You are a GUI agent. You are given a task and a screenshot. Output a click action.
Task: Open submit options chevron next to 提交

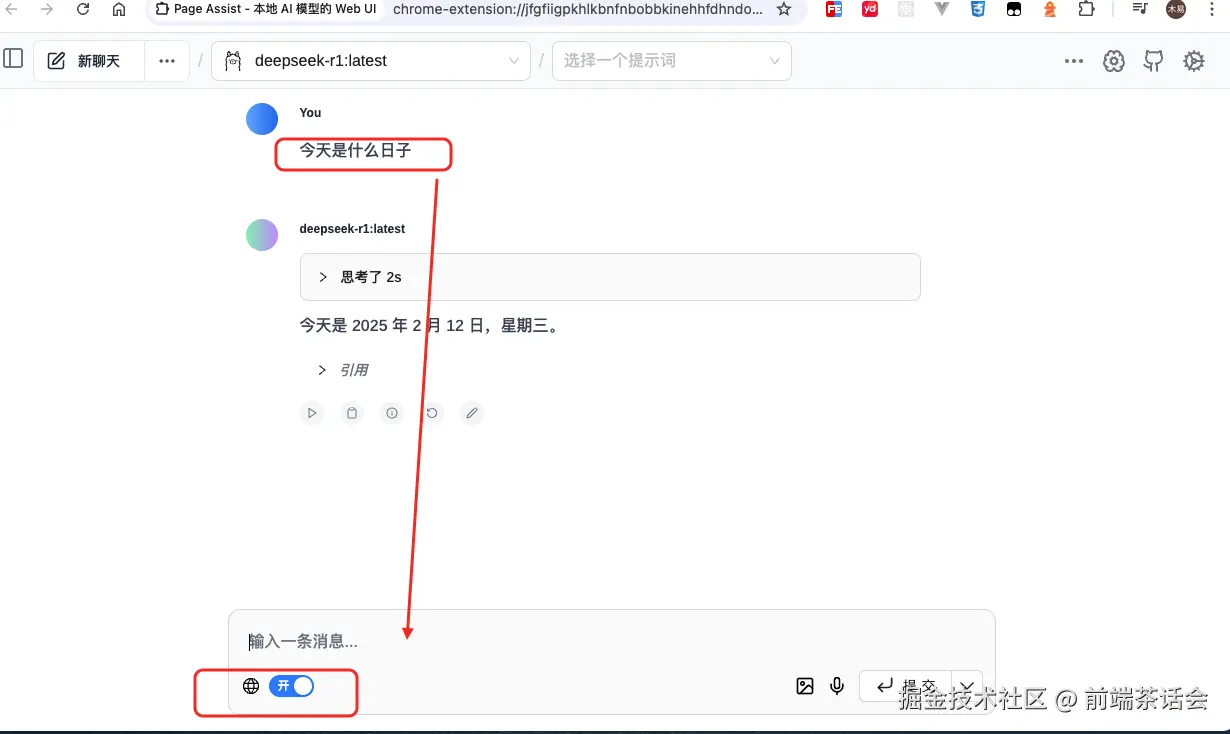click(967, 686)
